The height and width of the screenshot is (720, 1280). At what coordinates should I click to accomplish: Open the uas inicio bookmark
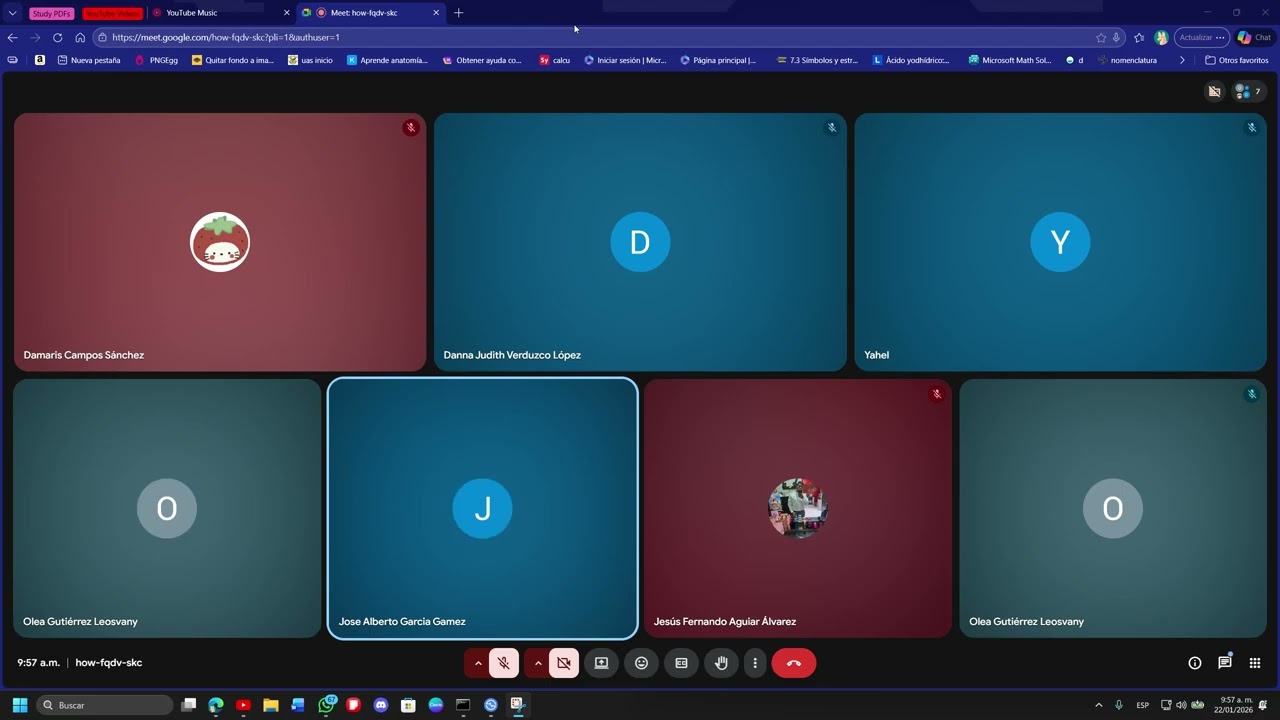pyautogui.click(x=310, y=60)
